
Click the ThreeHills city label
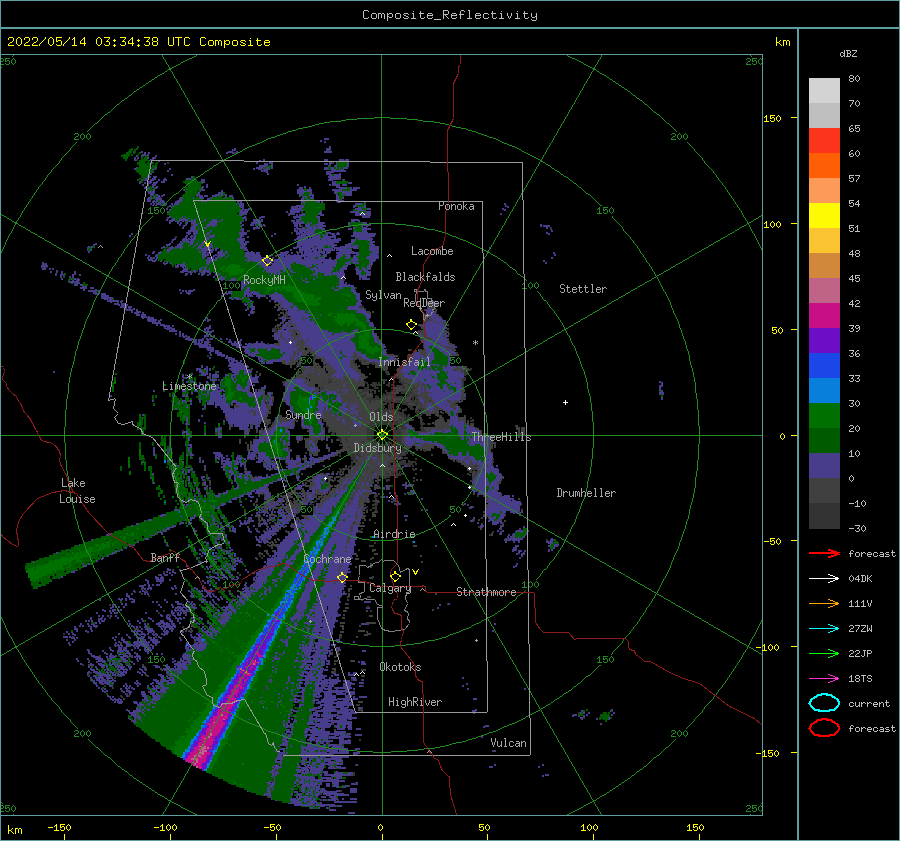(502, 437)
